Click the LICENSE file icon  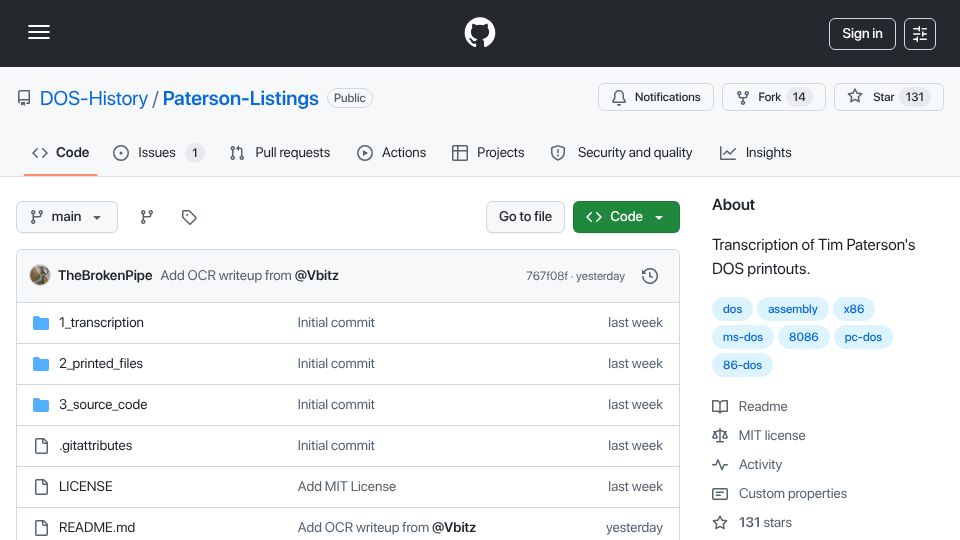coord(41,487)
